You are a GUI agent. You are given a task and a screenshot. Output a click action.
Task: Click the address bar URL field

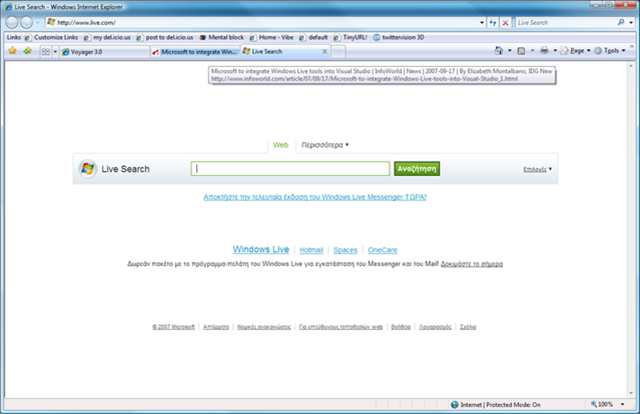pyautogui.click(x=261, y=22)
